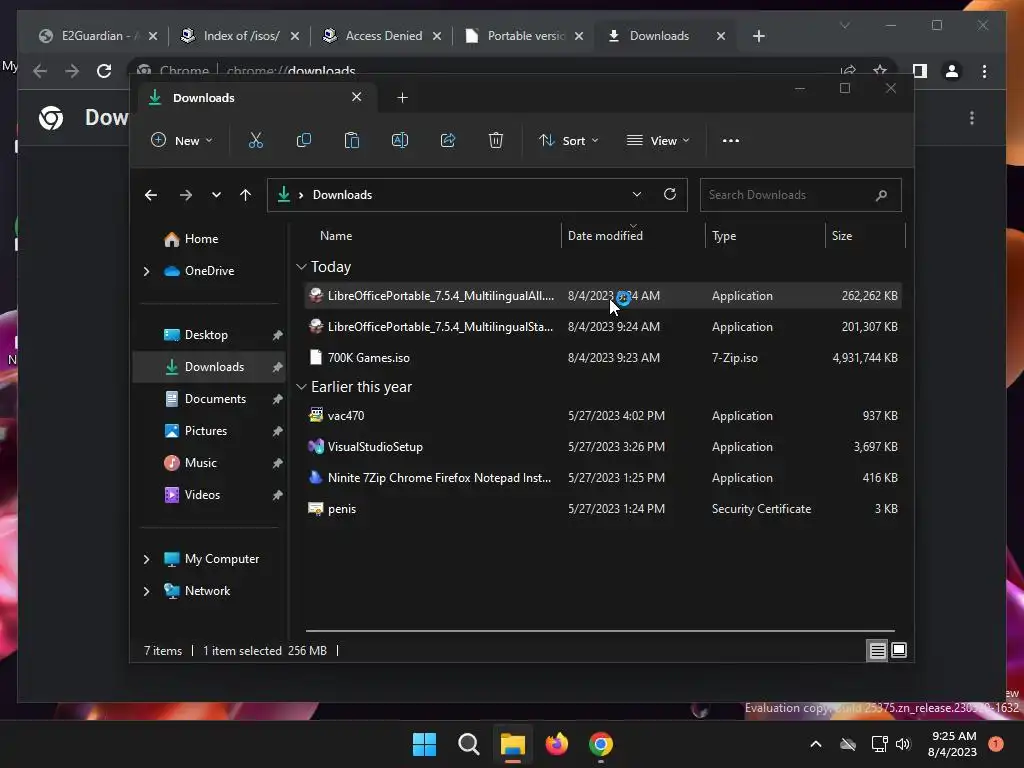
Task: Sort files by Name column header
Action: pyautogui.click(x=430, y=236)
